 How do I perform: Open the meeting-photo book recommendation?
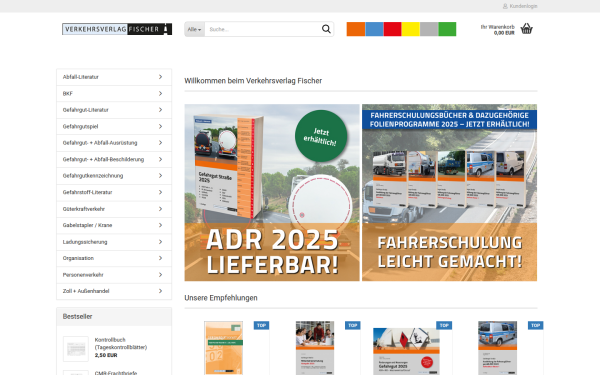(315, 348)
